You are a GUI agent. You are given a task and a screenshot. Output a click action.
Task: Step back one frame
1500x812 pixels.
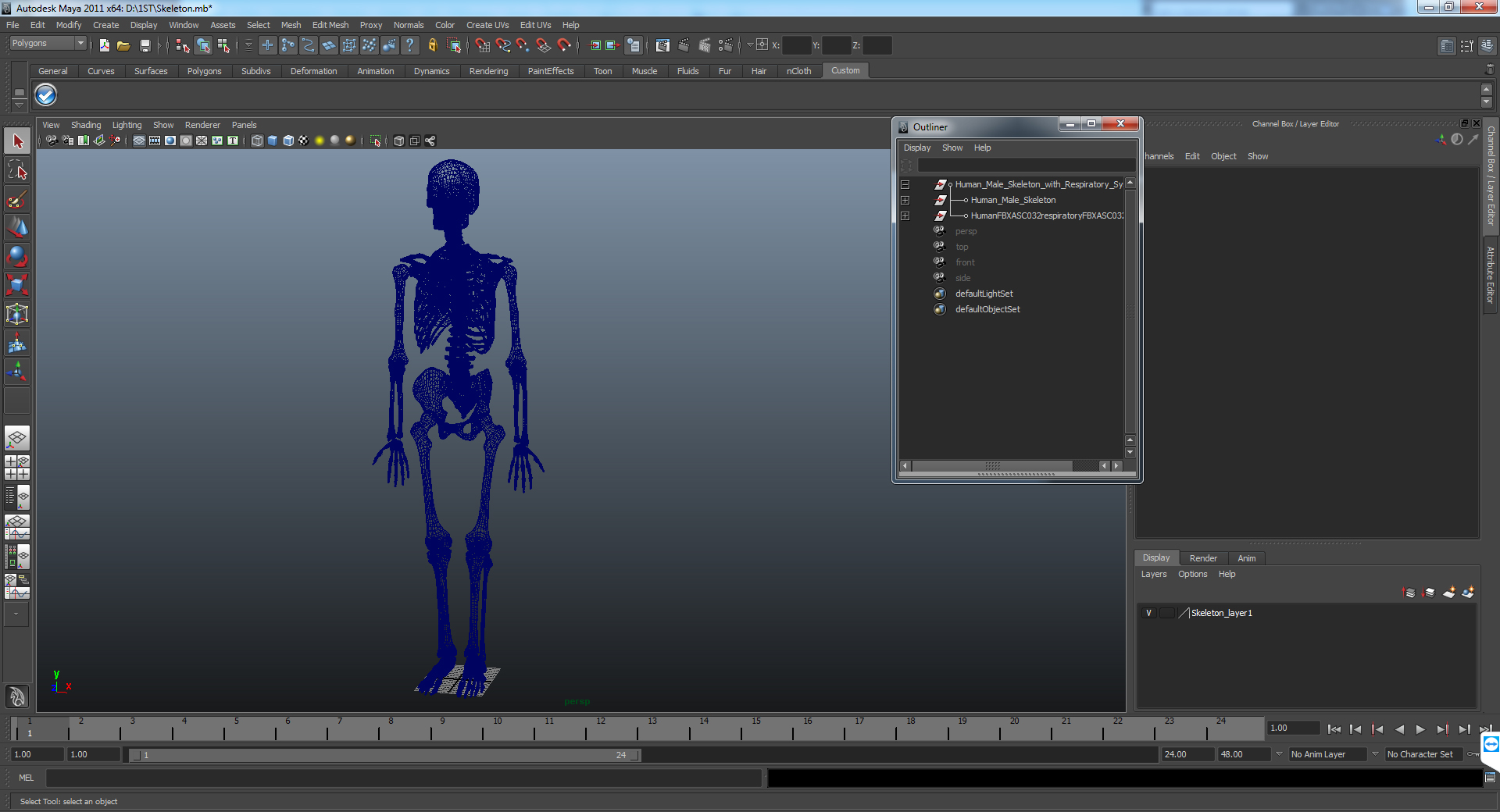pyautogui.click(x=1355, y=729)
